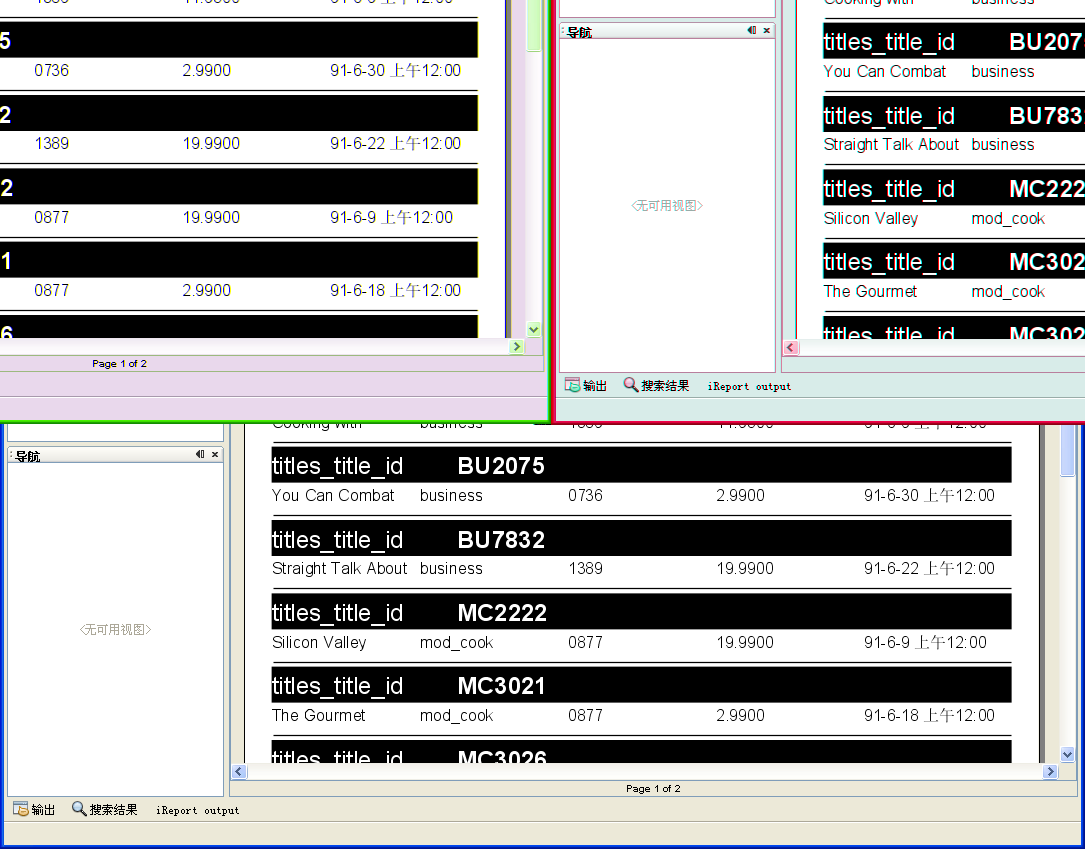Viewport: 1085px width, 849px height.
Task: Click '91-6-9 上午12:00' in the bottom window
Action: point(925,642)
